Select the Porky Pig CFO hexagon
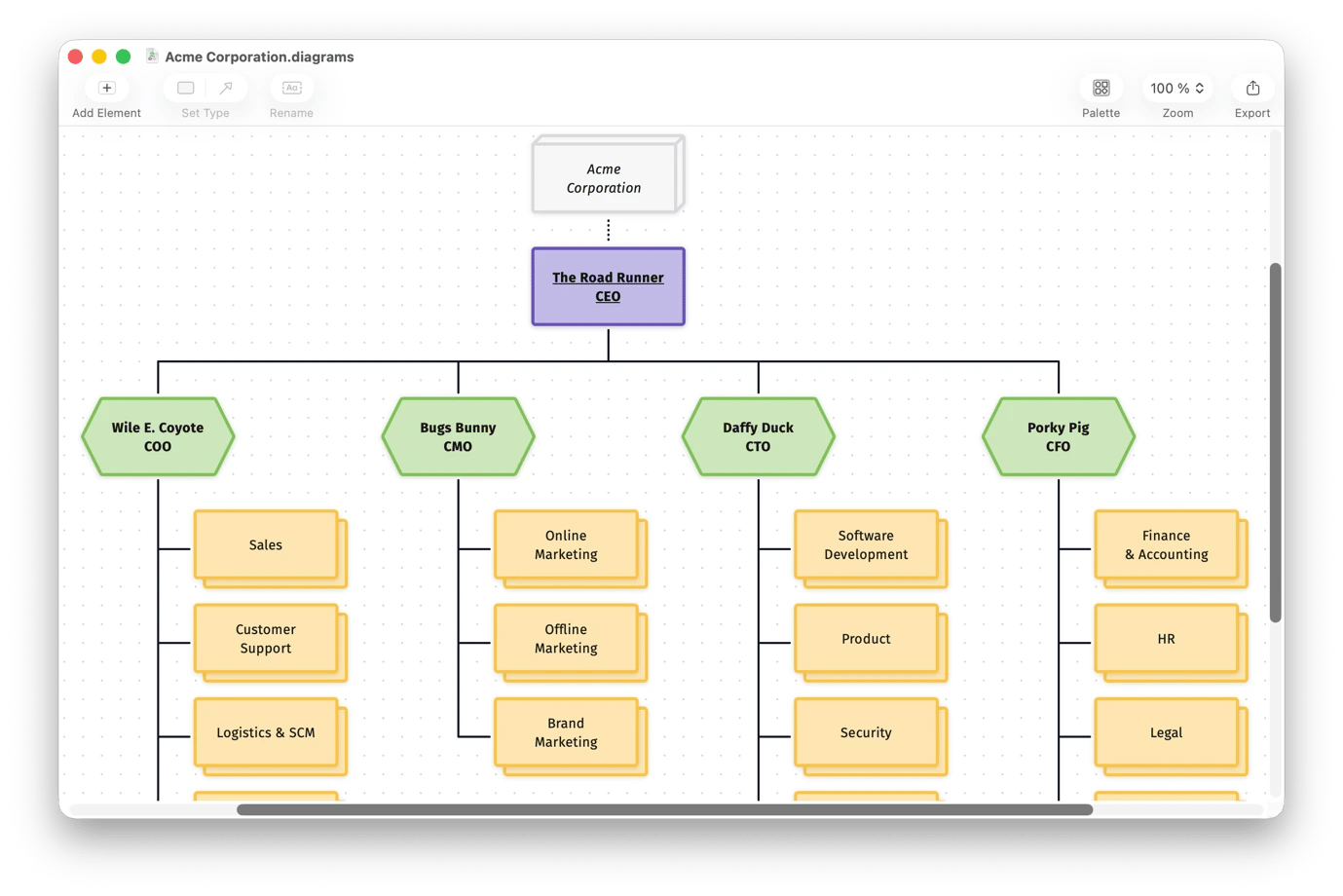 (x=1059, y=436)
